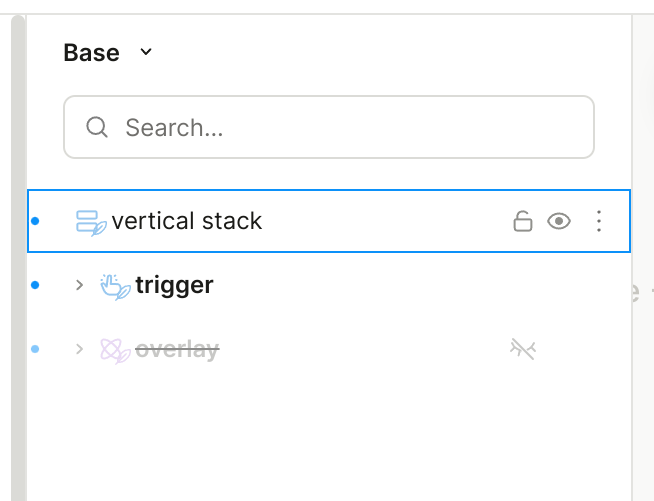Open the vertical stack three-dot menu
The width and height of the screenshot is (654, 501).
click(x=598, y=221)
